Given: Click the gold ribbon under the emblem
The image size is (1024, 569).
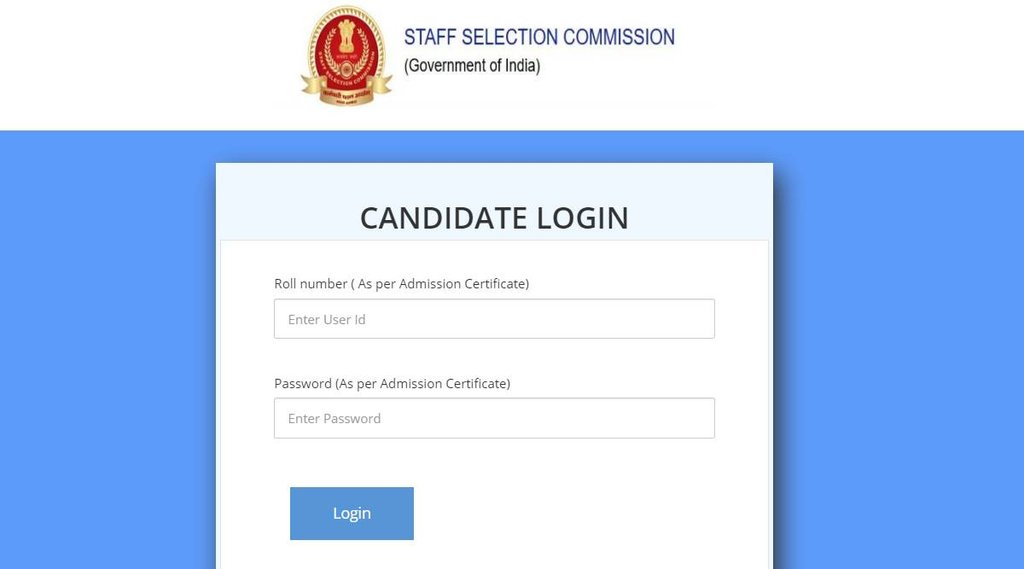Looking at the screenshot, I should 347,92.
